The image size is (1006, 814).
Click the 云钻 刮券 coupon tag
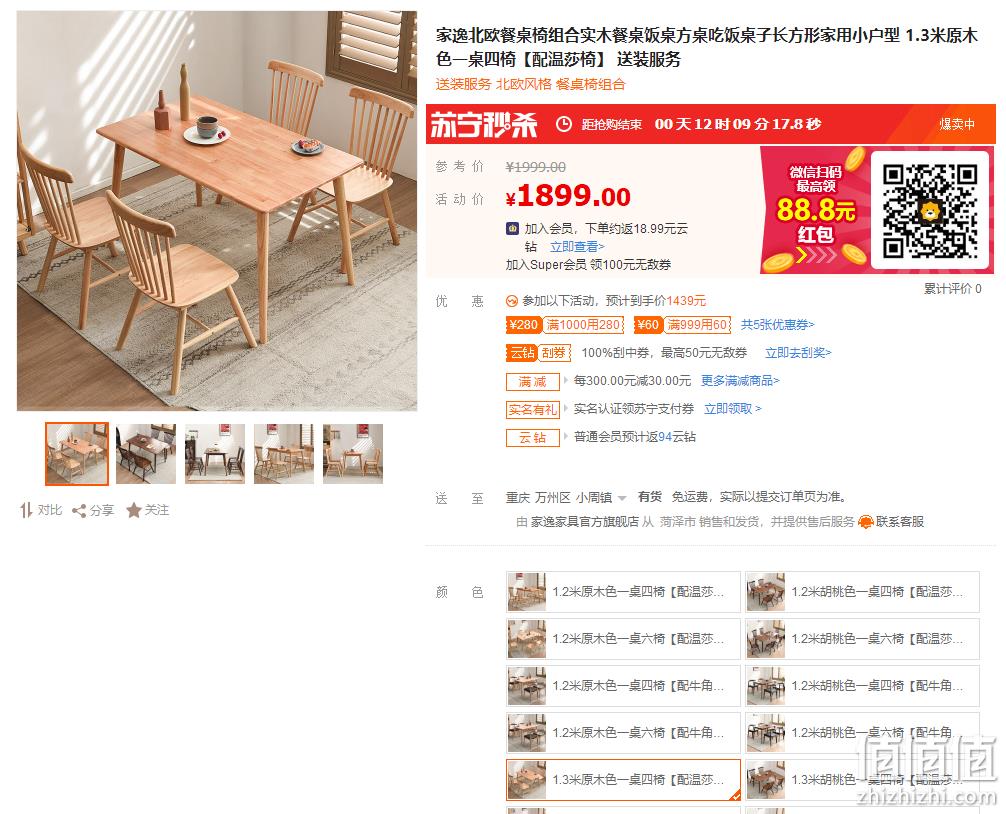pos(539,353)
